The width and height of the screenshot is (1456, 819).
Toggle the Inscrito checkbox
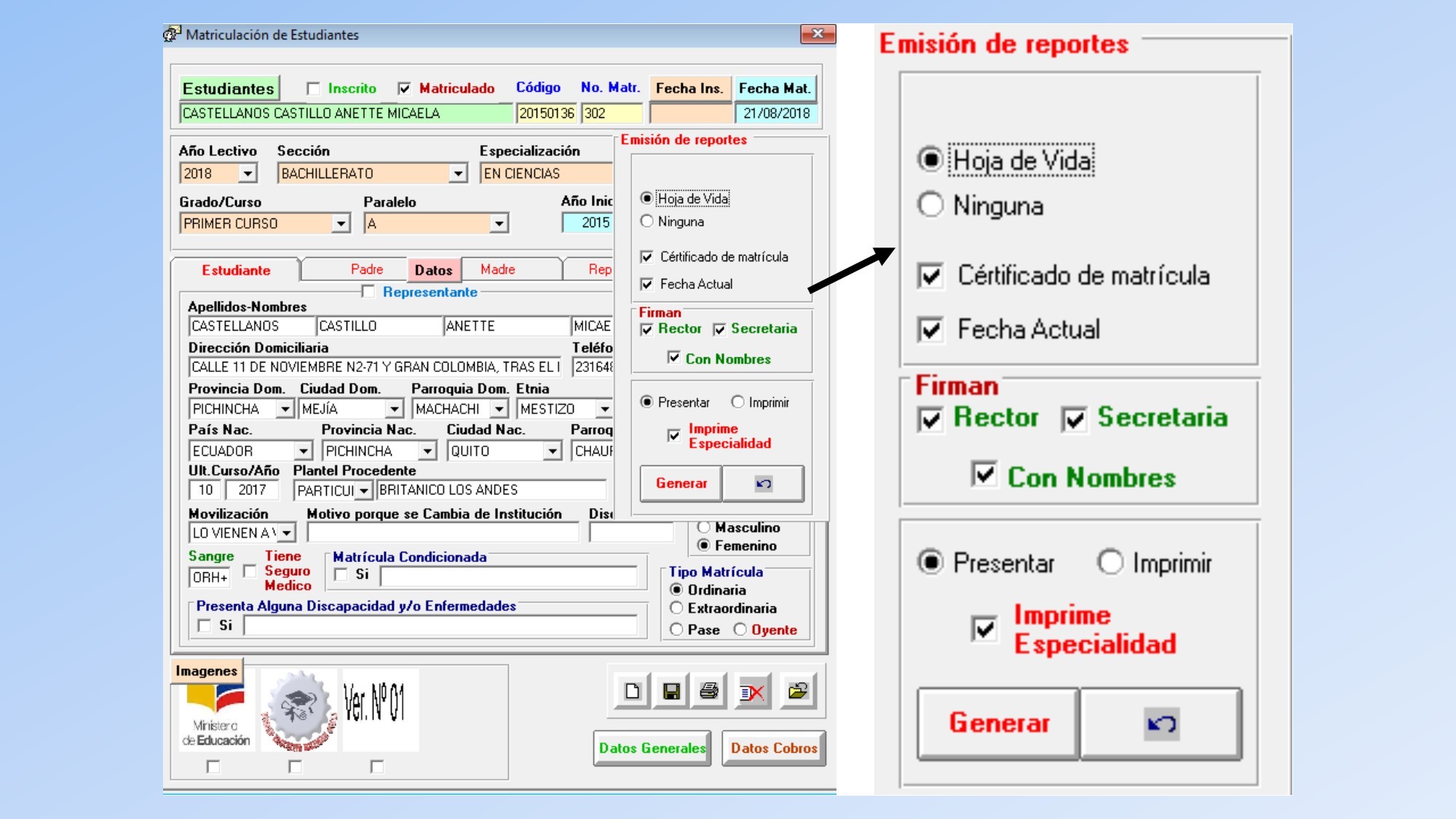coord(314,89)
